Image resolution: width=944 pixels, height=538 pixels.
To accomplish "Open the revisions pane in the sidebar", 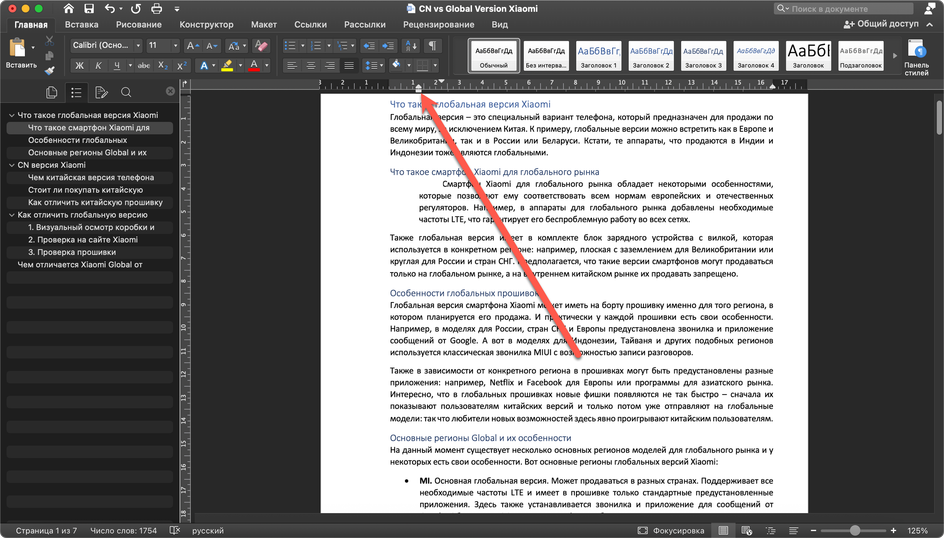I will tap(101, 92).
